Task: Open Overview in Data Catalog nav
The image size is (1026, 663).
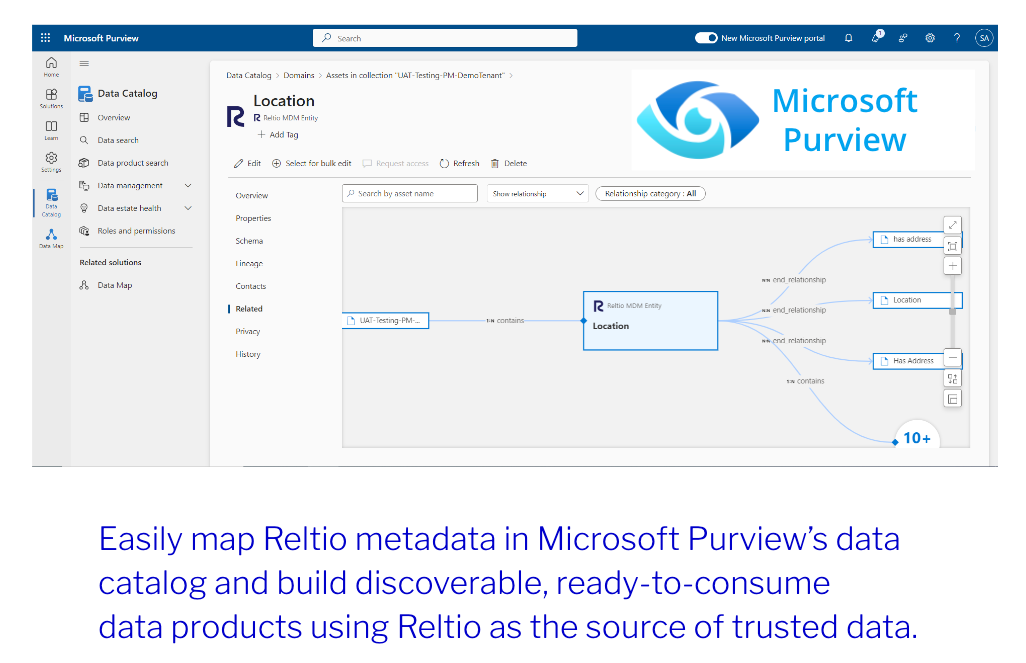Action: pos(114,118)
